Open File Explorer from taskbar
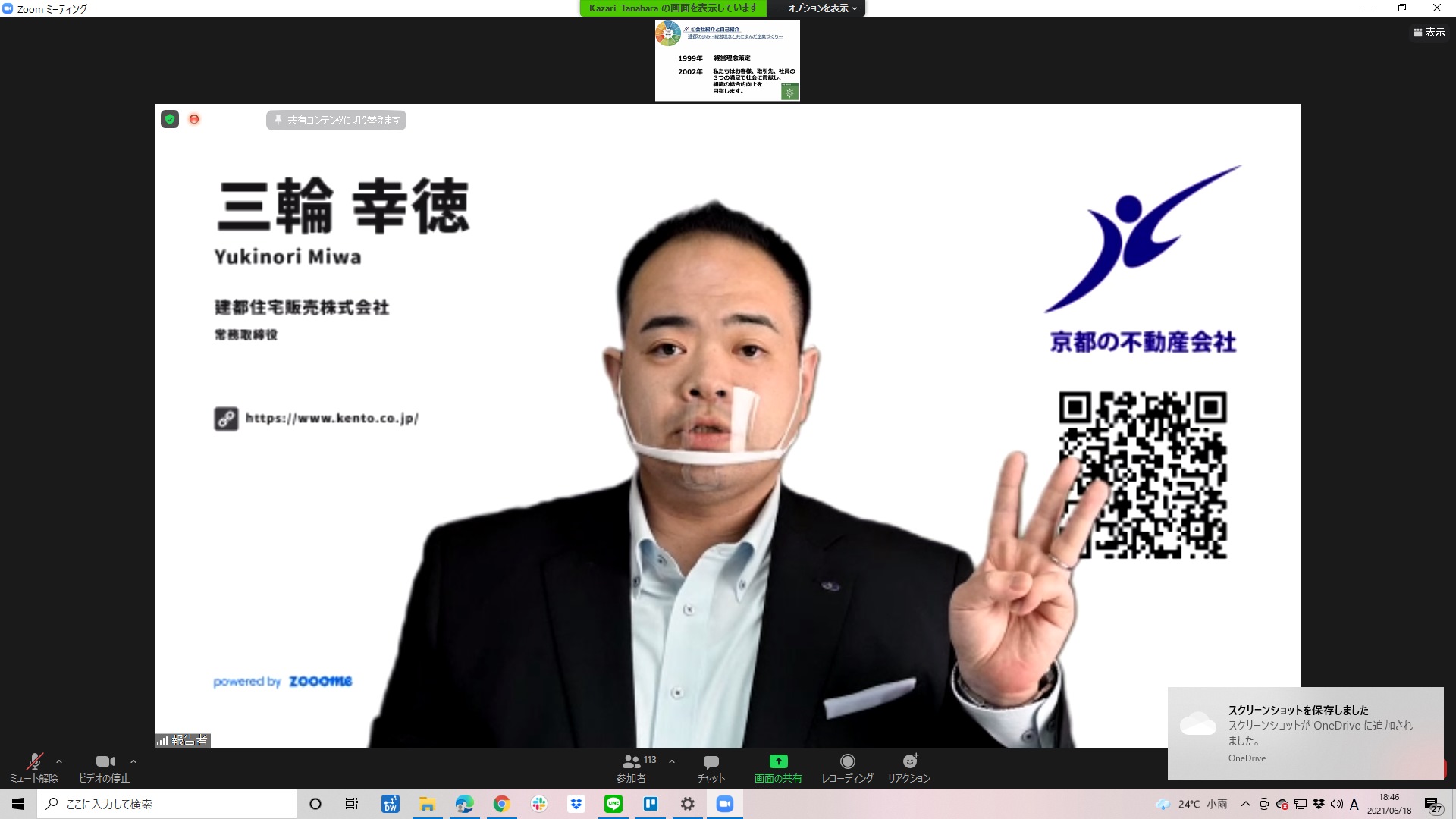The image size is (1456, 819). point(427,804)
